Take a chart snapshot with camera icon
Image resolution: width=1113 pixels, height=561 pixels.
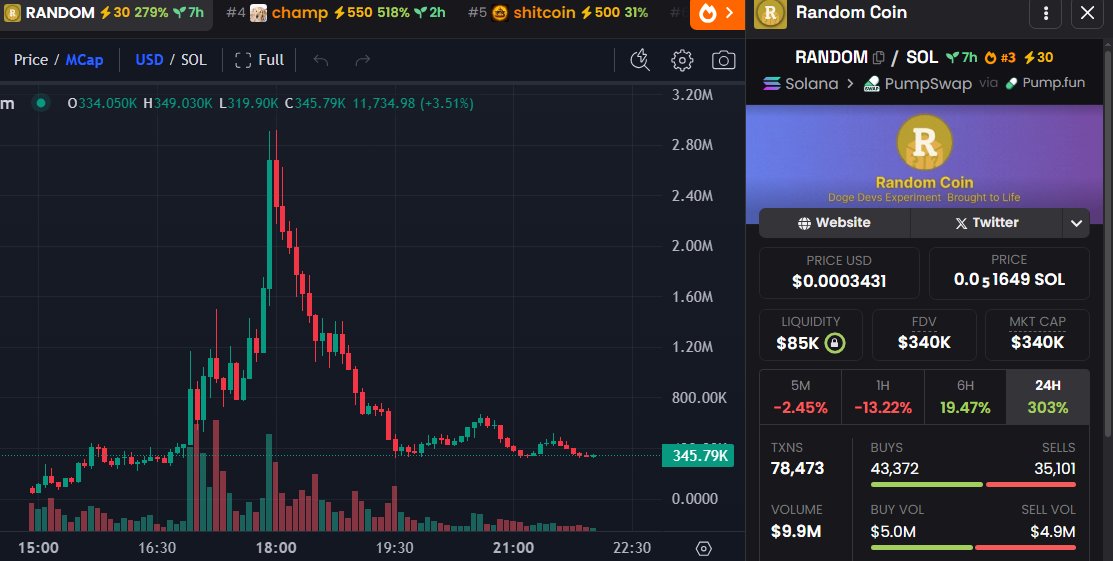tap(723, 60)
